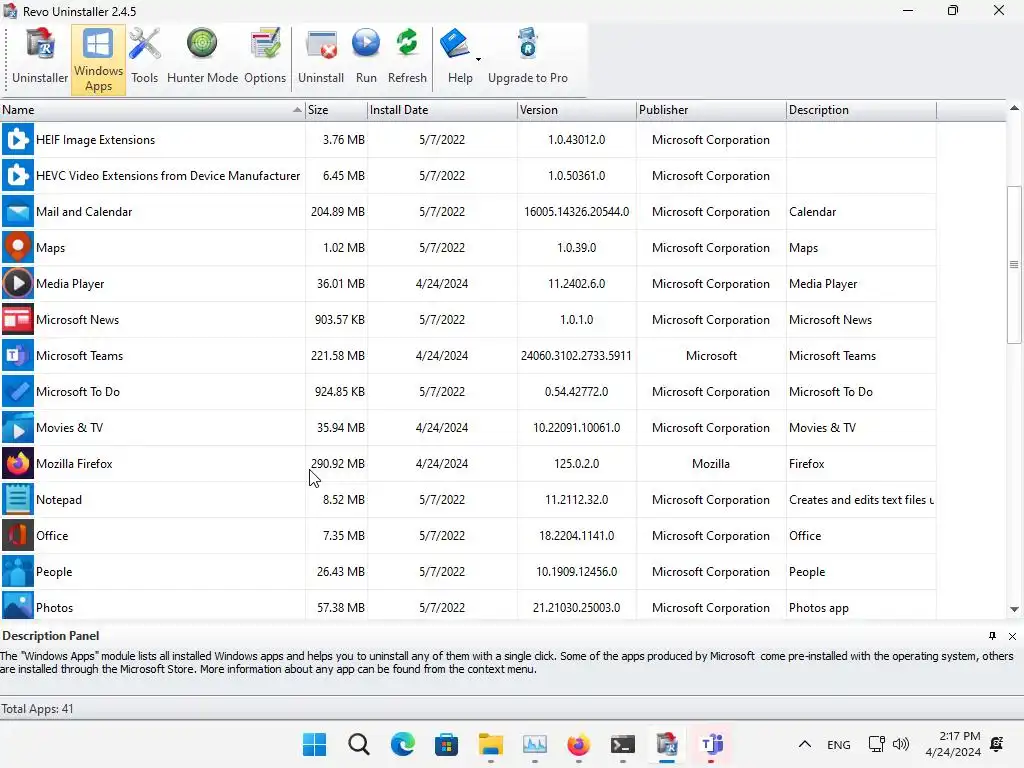Select the Mail and Calendar icon
Image resolution: width=1024 pixels, height=768 pixels.
(18, 212)
